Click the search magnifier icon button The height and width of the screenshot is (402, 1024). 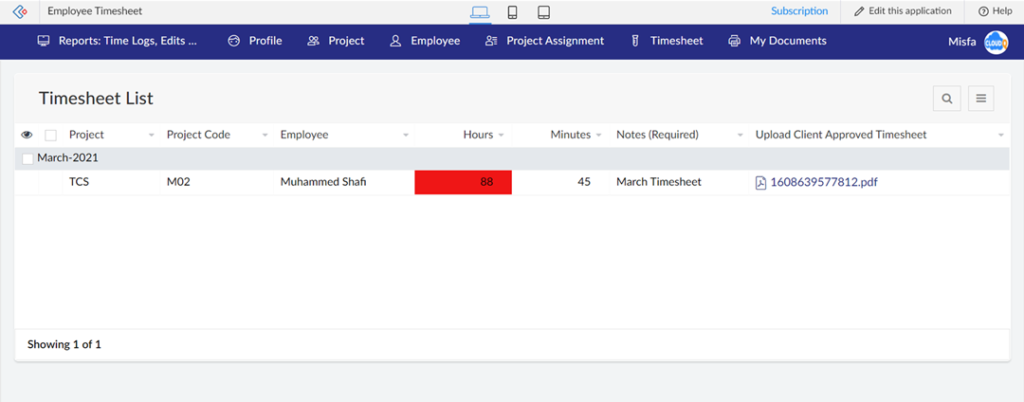click(x=946, y=98)
